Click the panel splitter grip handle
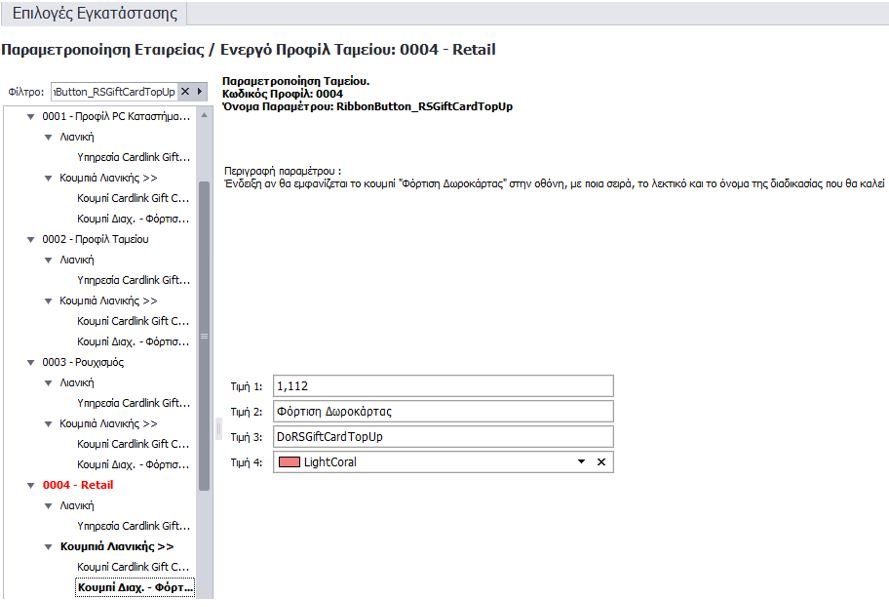Image resolution: width=889 pixels, height=607 pixels. (218, 428)
